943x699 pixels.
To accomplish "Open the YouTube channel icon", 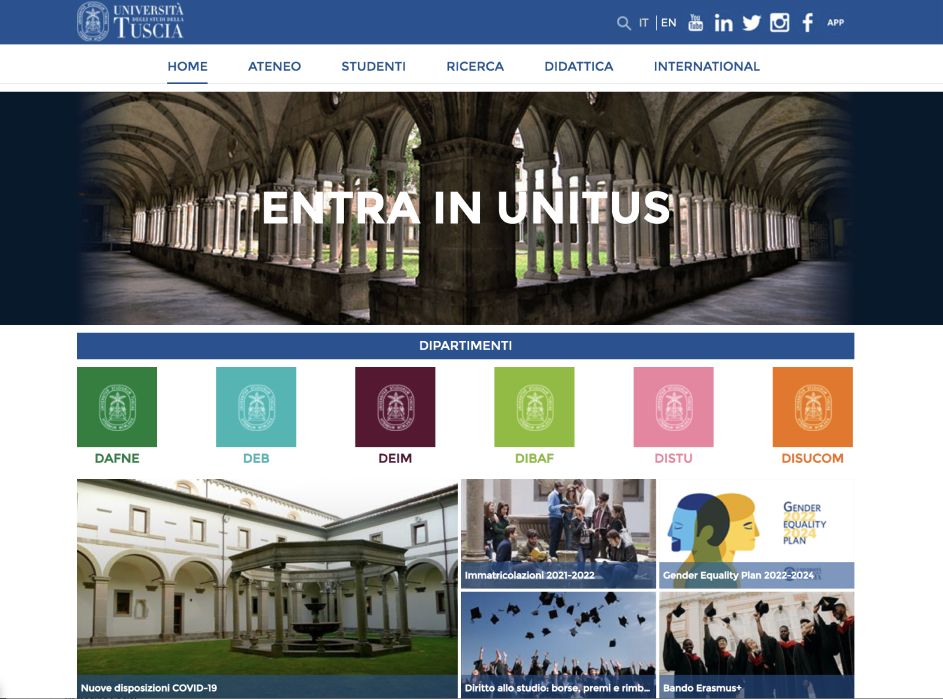I will 697,21.
